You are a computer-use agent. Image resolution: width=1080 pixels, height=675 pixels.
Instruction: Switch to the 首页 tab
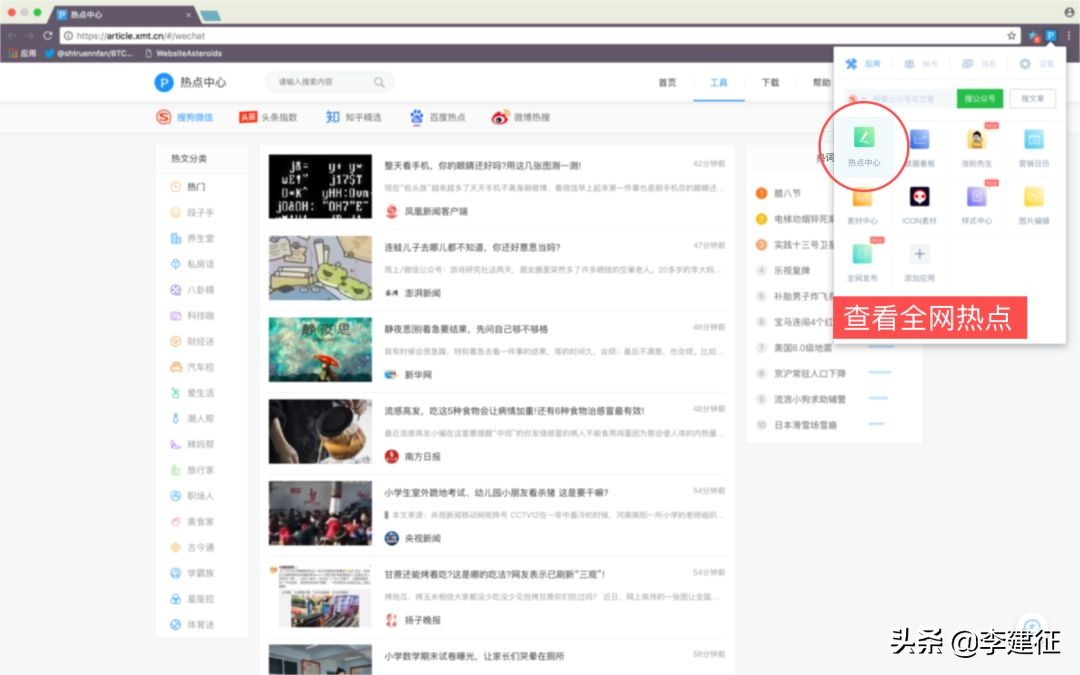(667, 83)
